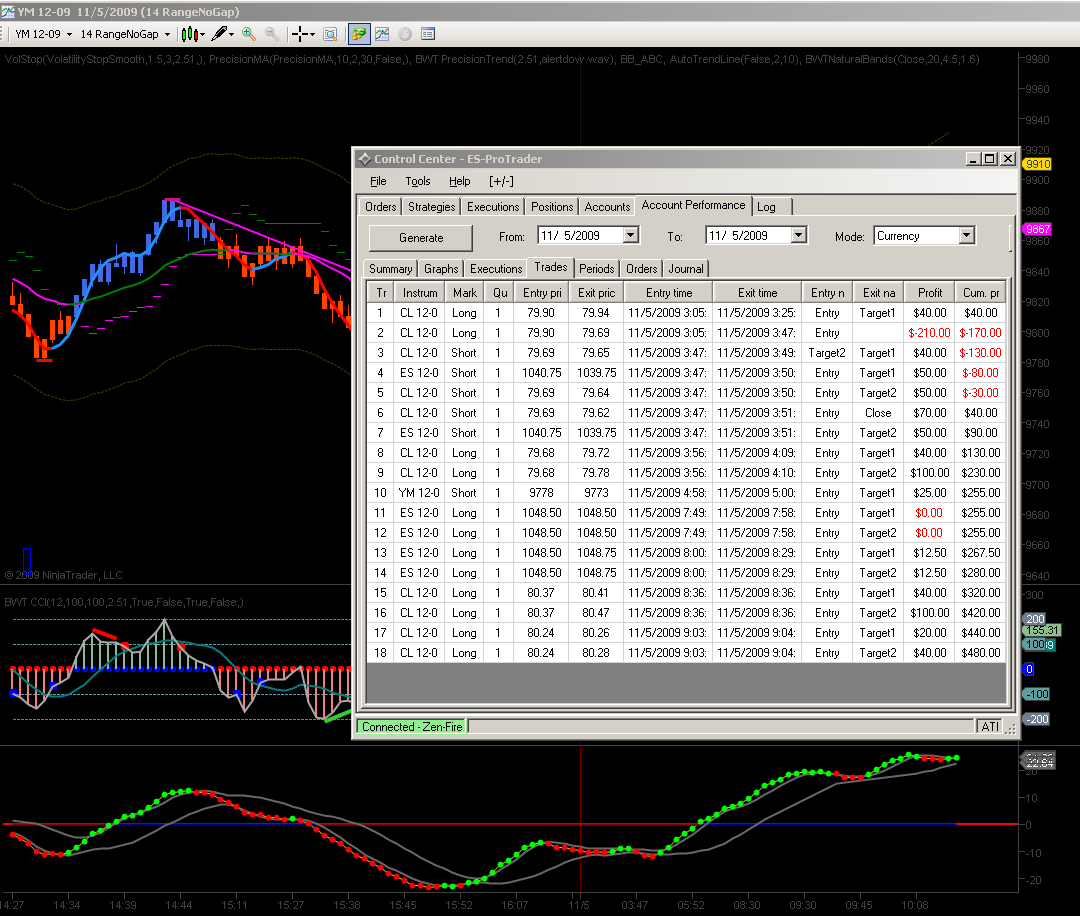1080x916 pixels.
Task: Open the Tools menu in Control Center
Action: pyautogui.click(x=417, y=181)
